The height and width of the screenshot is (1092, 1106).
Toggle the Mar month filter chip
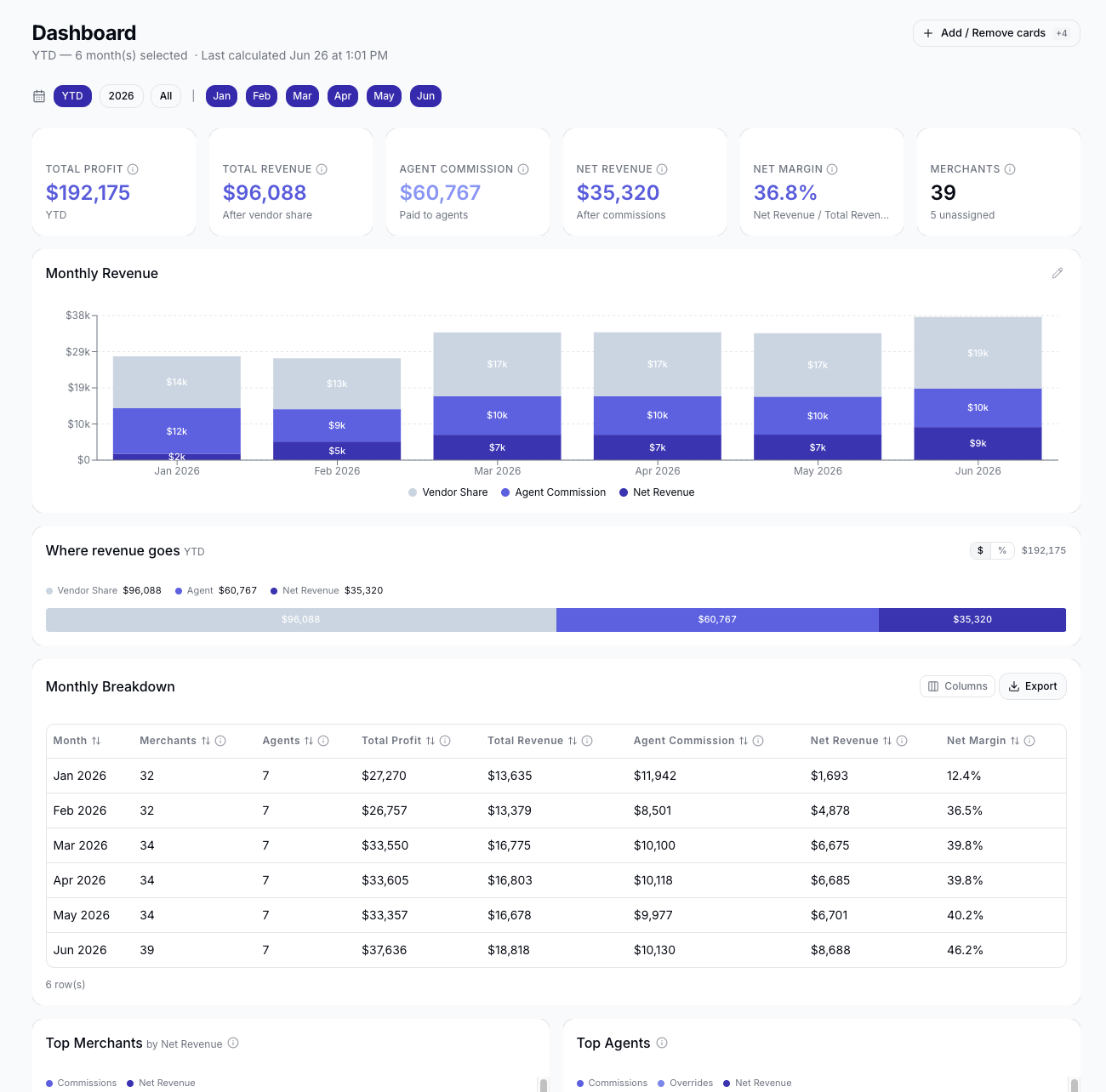[302, 96]
